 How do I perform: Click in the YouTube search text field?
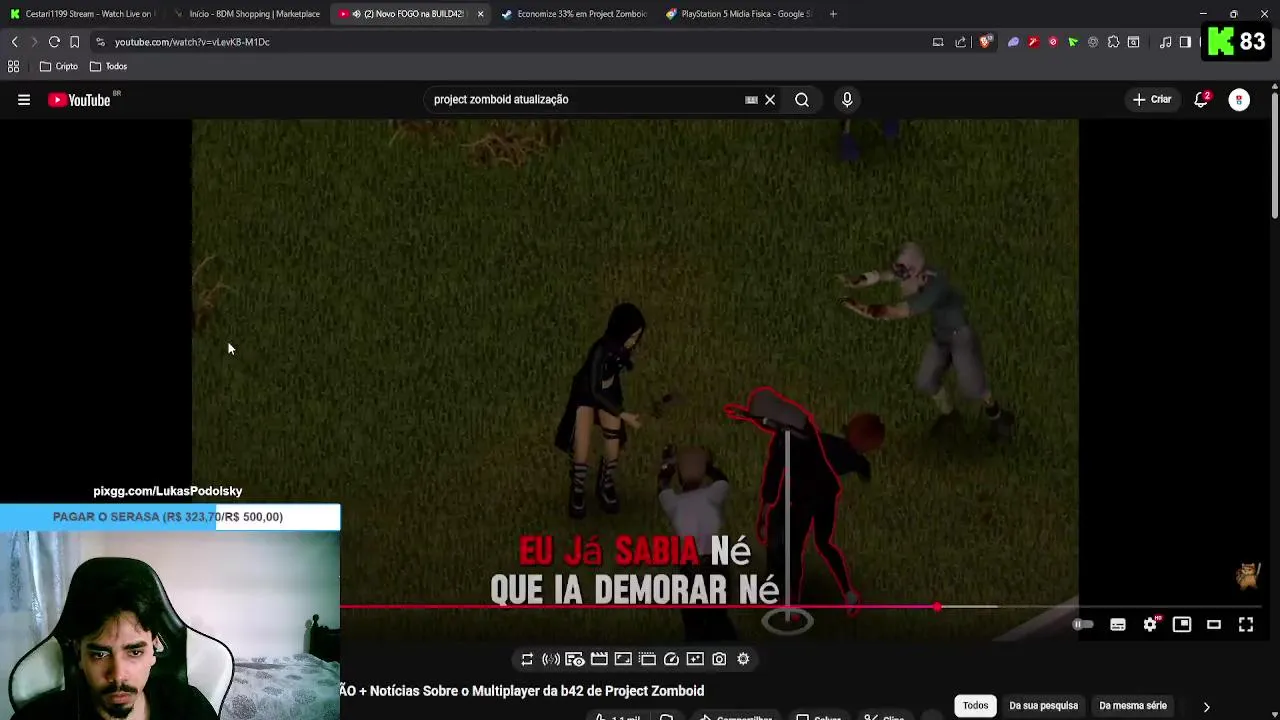(585, 100)
